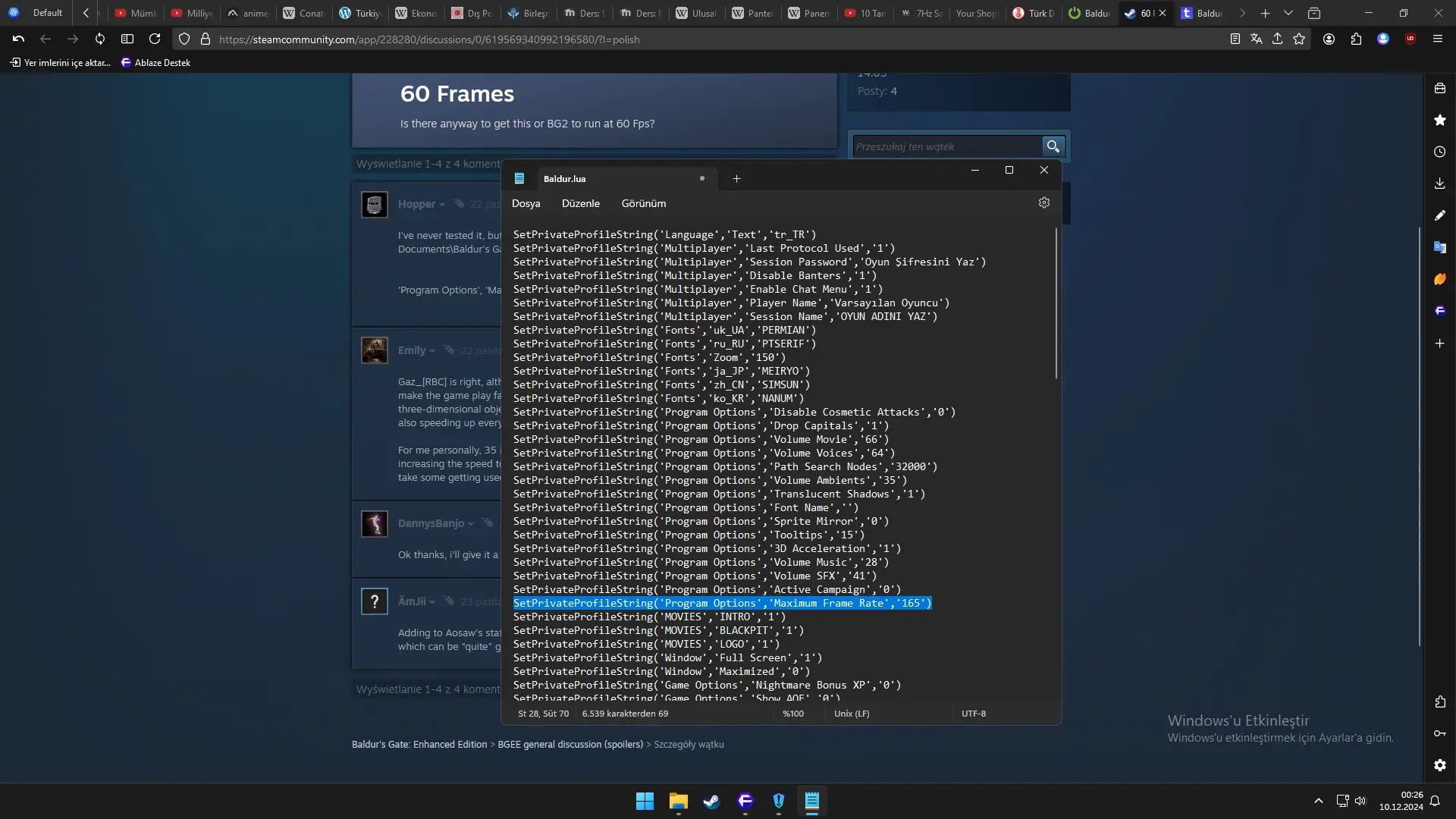Image resolution: width=1456 pixels, height=819 pixels.
Task: Expand Hopper username dropdown arrow
Action: pos(442,205)
